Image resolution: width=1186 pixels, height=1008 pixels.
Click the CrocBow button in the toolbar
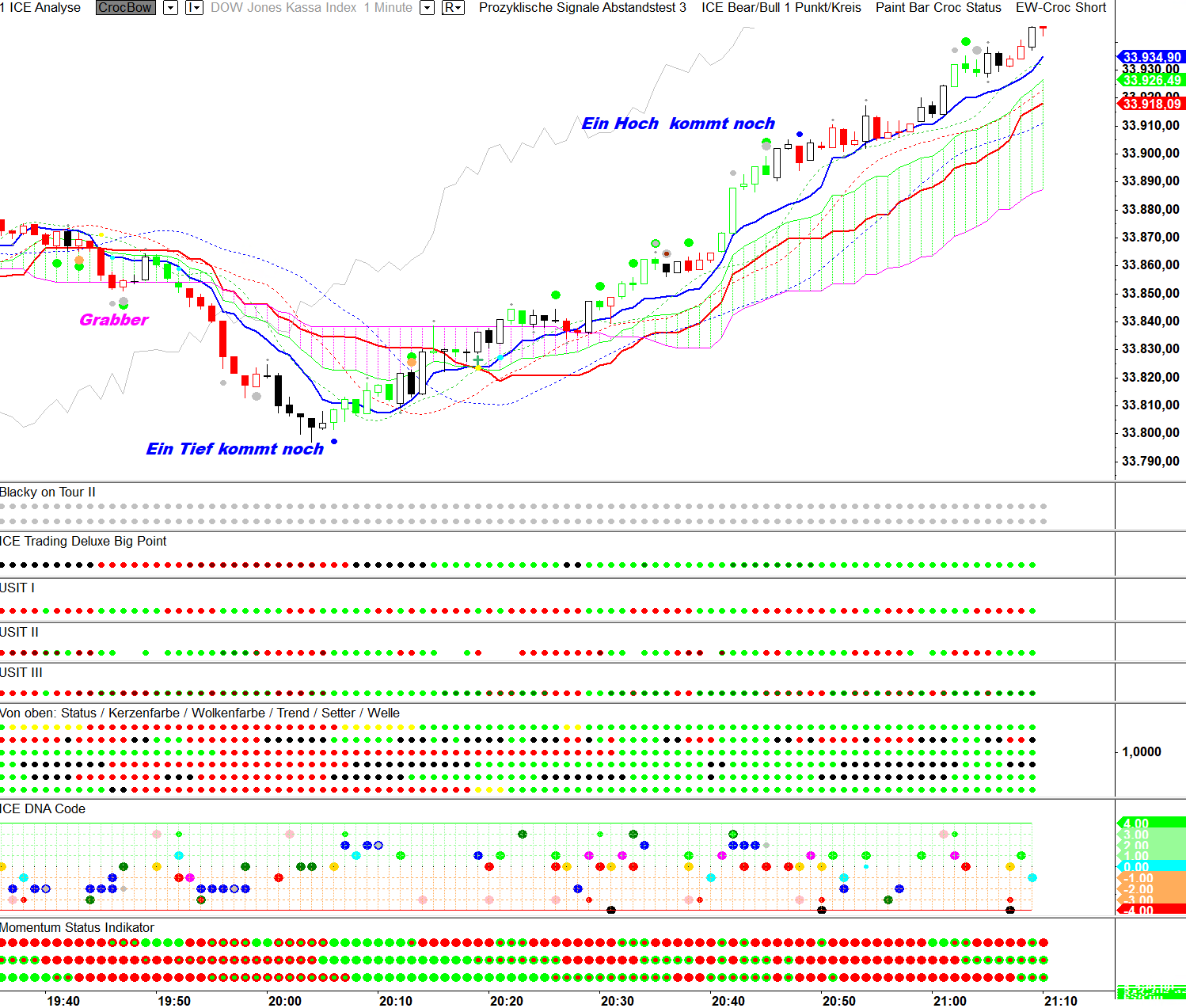coord(125,8)
